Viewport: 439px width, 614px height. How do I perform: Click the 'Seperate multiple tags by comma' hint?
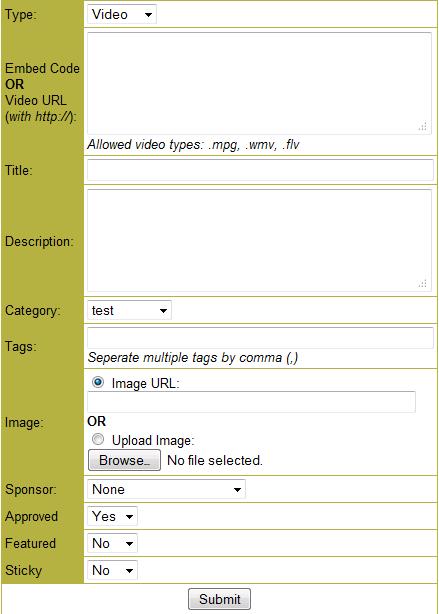pos(193,358)
